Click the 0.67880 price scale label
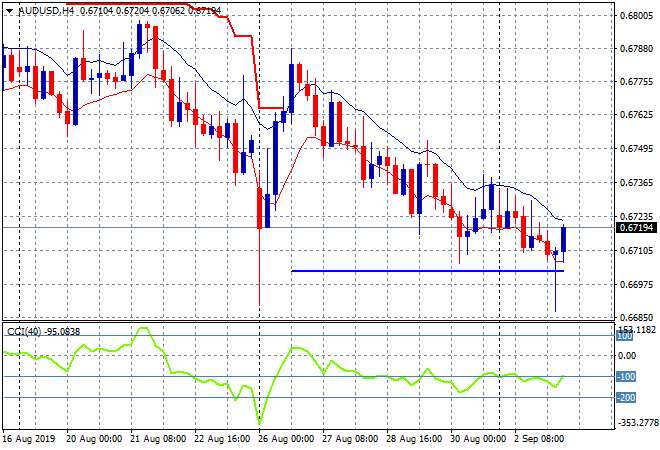Viewport: 660px width, 450px height. tap(636, 49)
